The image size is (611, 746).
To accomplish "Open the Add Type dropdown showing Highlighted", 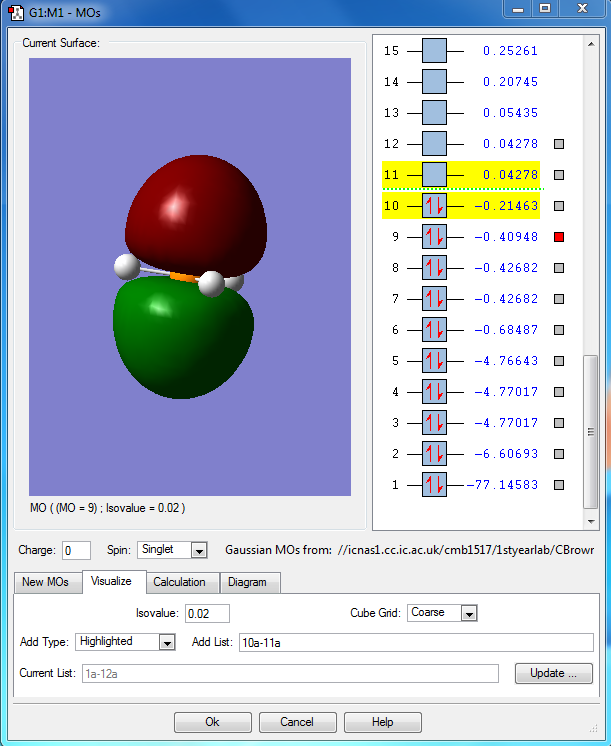I will point(167,642).
